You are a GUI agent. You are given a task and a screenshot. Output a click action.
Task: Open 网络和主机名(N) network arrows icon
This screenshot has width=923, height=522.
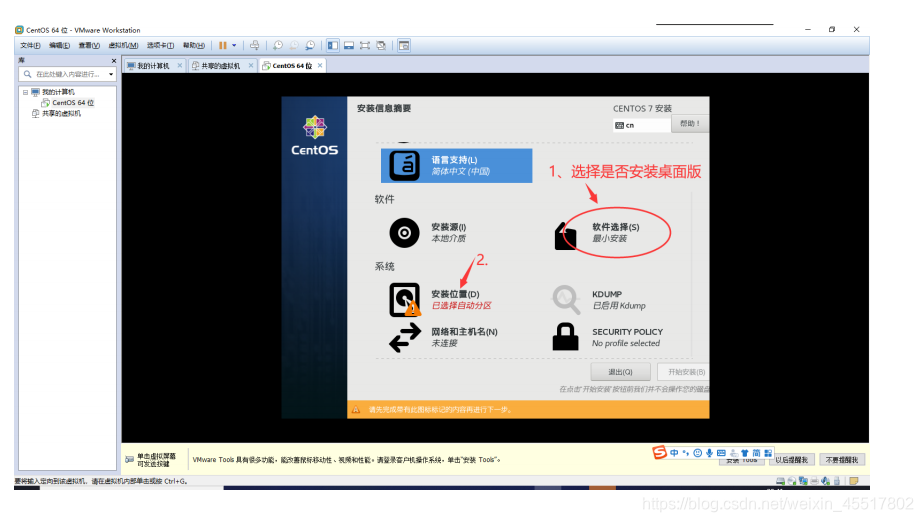click(x=405, y=337)
